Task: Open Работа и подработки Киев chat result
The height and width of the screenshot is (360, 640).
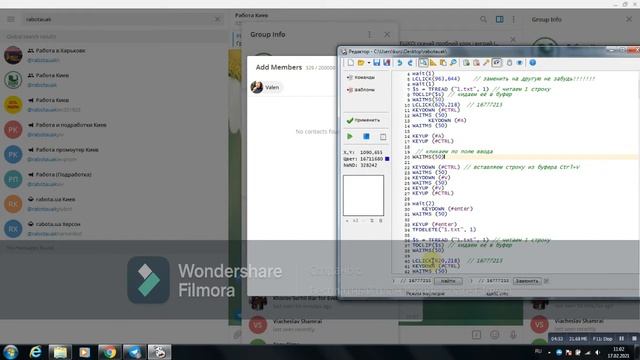Action: [x=114, y=129]
